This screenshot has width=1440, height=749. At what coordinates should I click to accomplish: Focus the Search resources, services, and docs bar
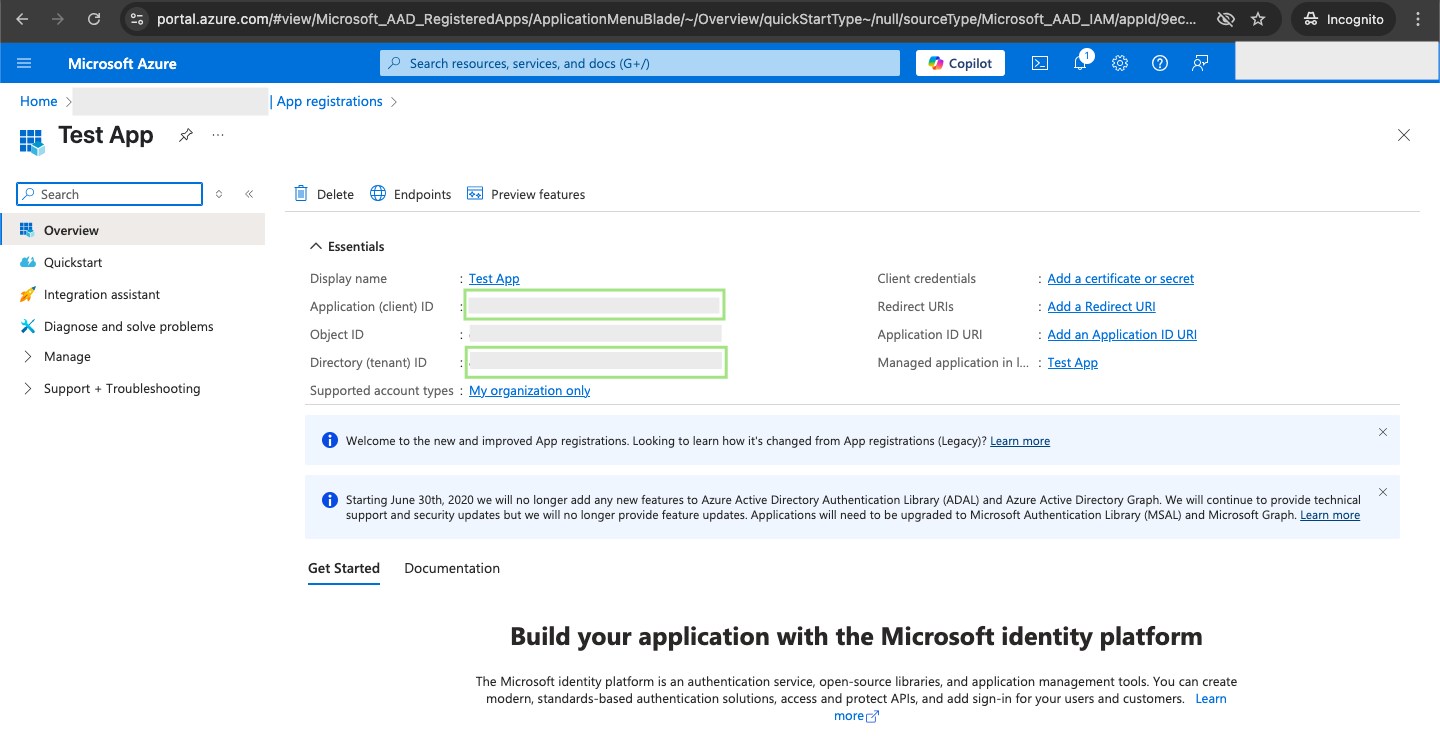(640, 63)
